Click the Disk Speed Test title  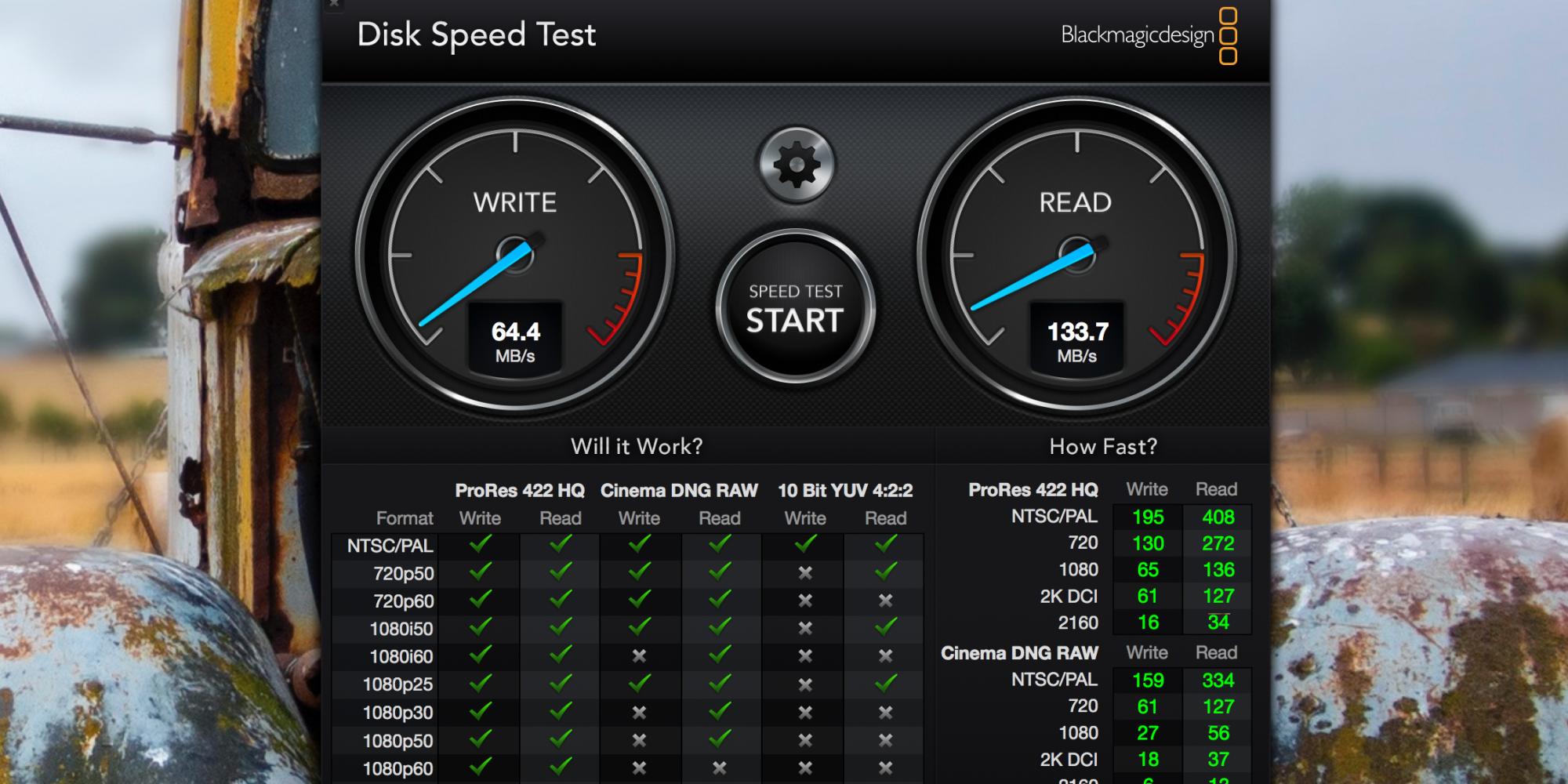pos(477,35)
